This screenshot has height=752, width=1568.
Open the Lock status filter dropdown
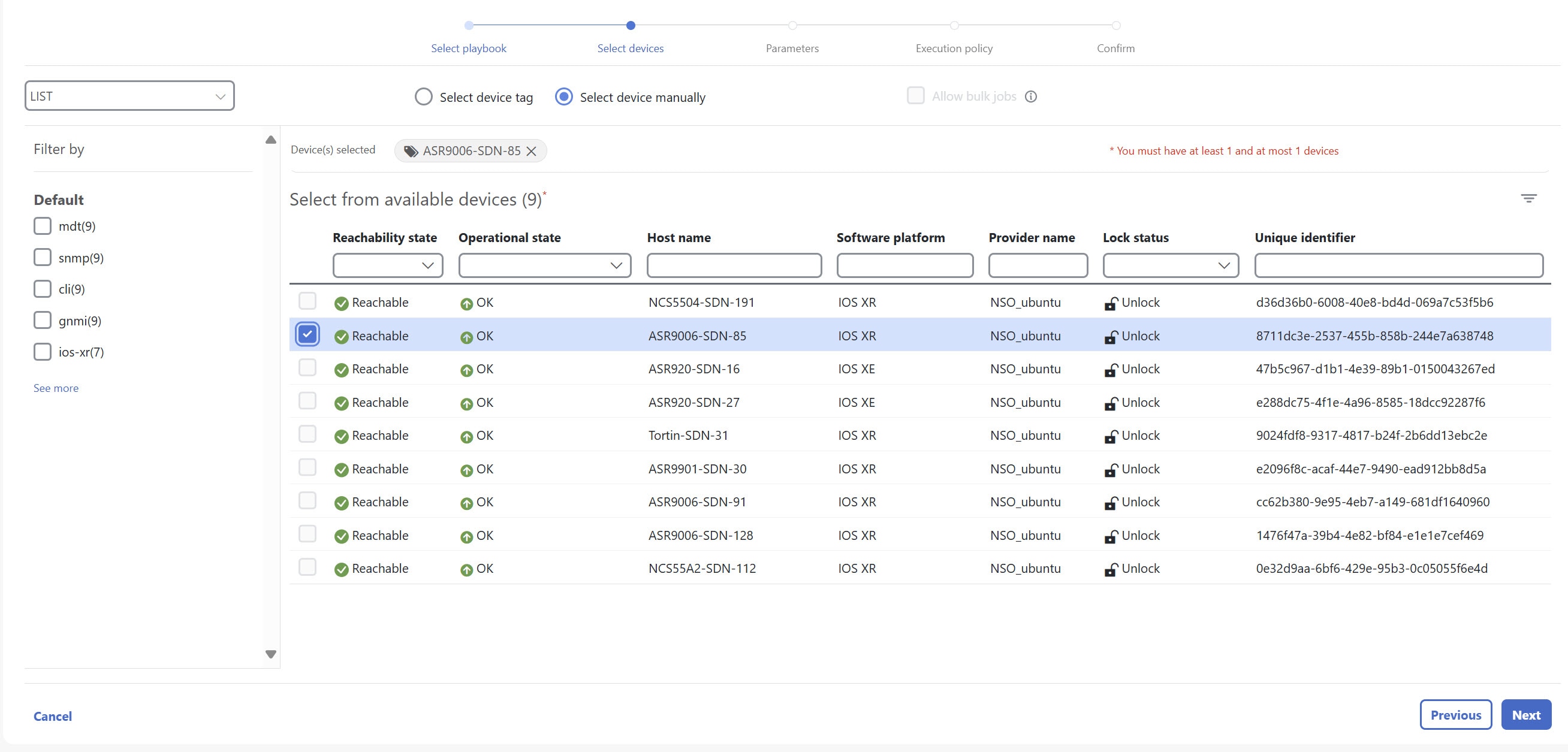point(1171,265)
